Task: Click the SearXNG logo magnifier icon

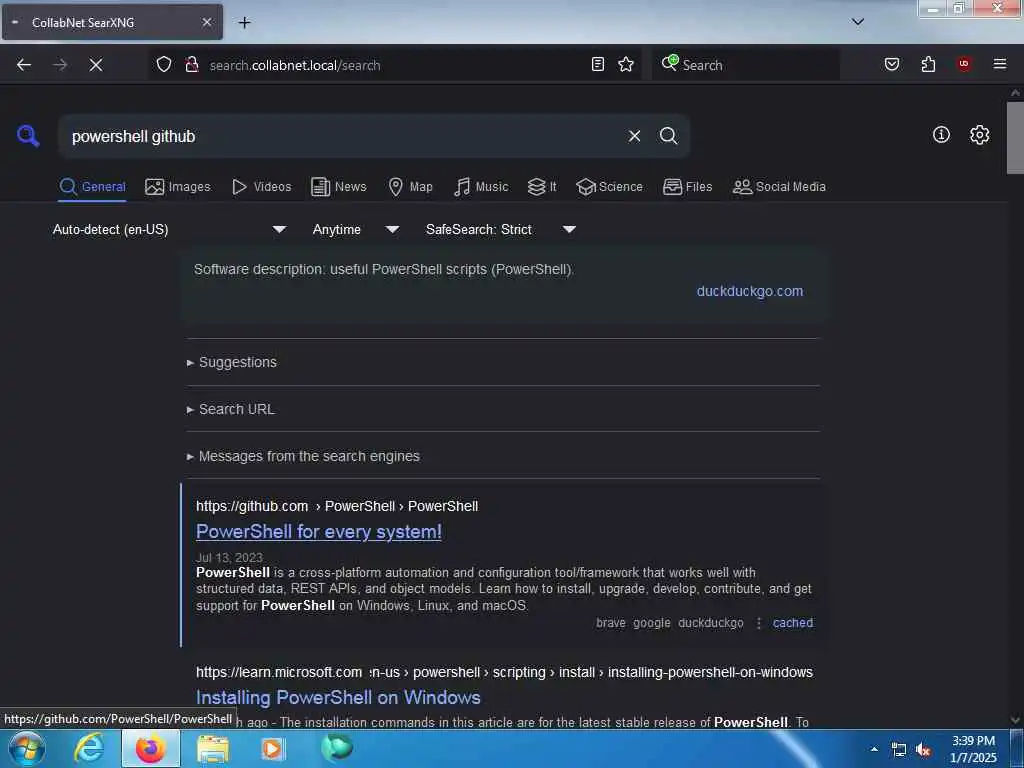Action: [28, 136]
